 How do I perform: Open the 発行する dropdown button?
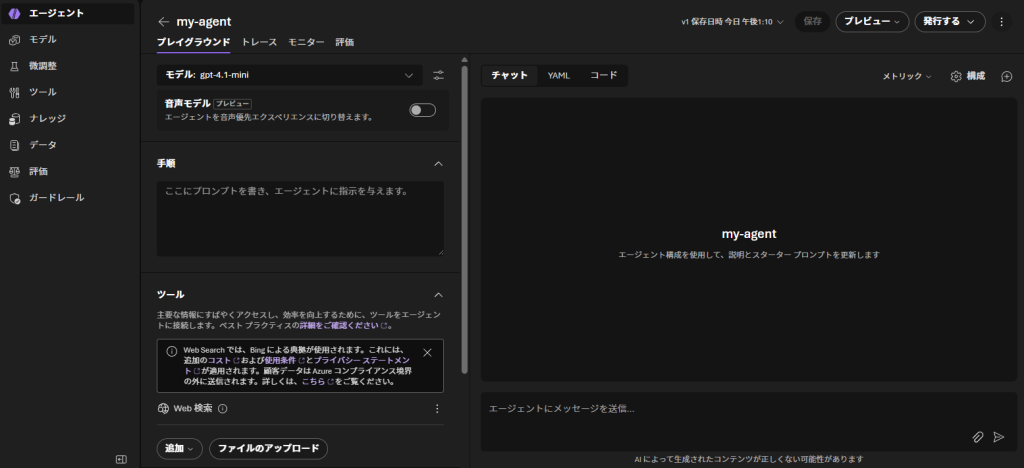pos(950,22)
